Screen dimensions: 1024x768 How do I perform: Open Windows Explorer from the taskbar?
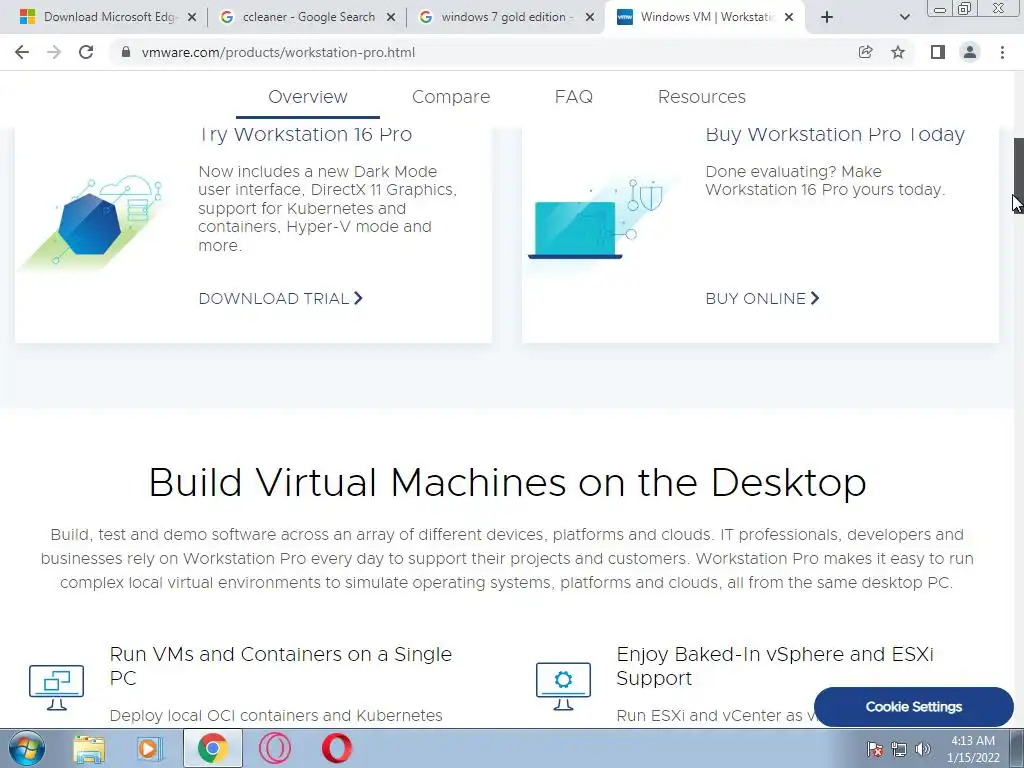pyautogui.click(x=89, y=748)
